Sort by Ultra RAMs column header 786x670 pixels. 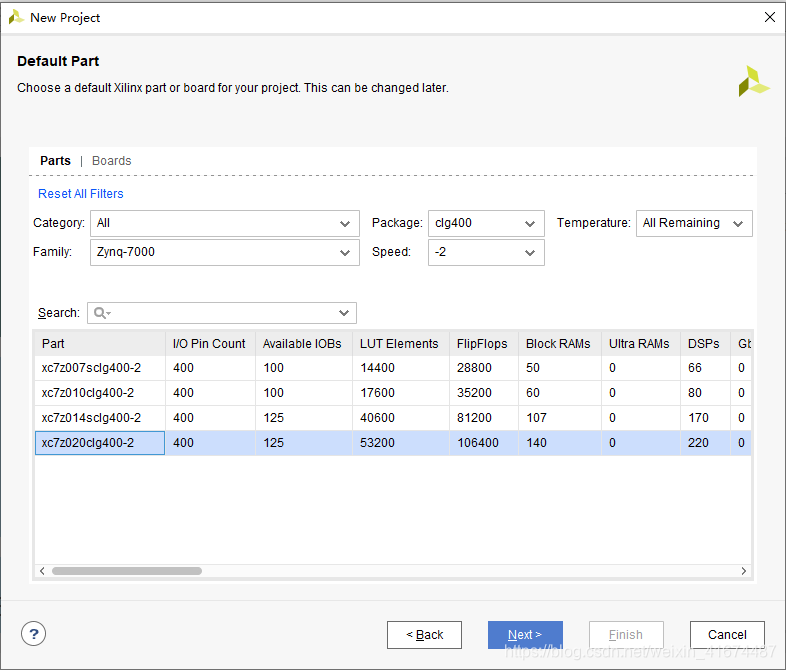641,344
